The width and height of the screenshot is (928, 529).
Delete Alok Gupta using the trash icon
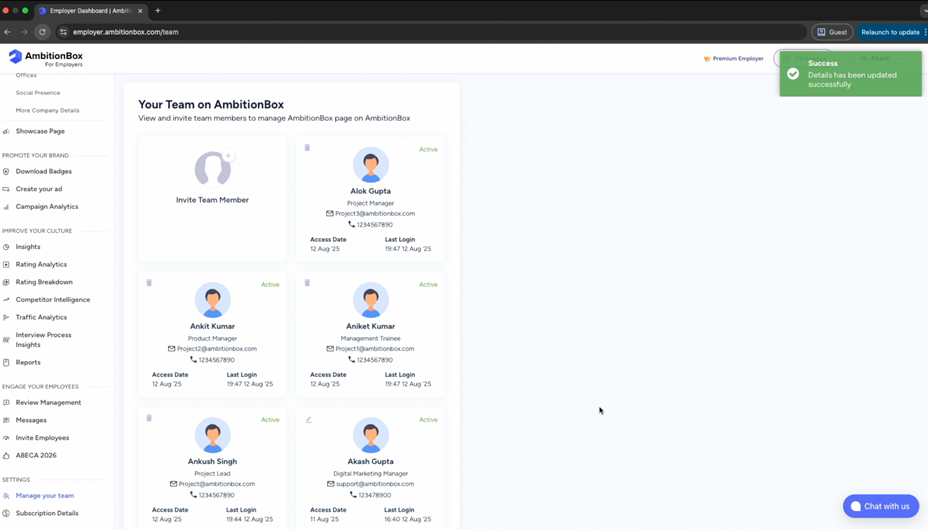[307, 148]
